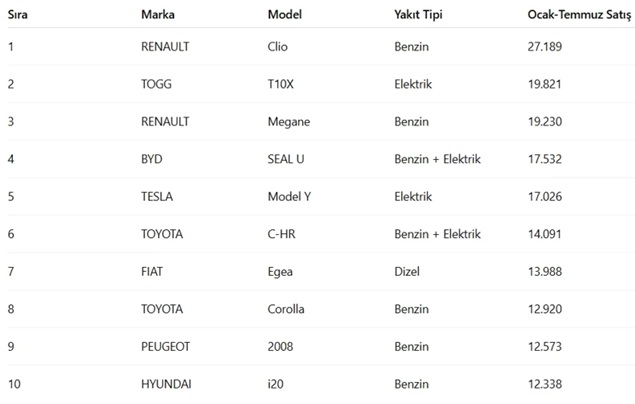Select the Megane model cell
The image size is (635, 404).
click(x=289, y=122)
